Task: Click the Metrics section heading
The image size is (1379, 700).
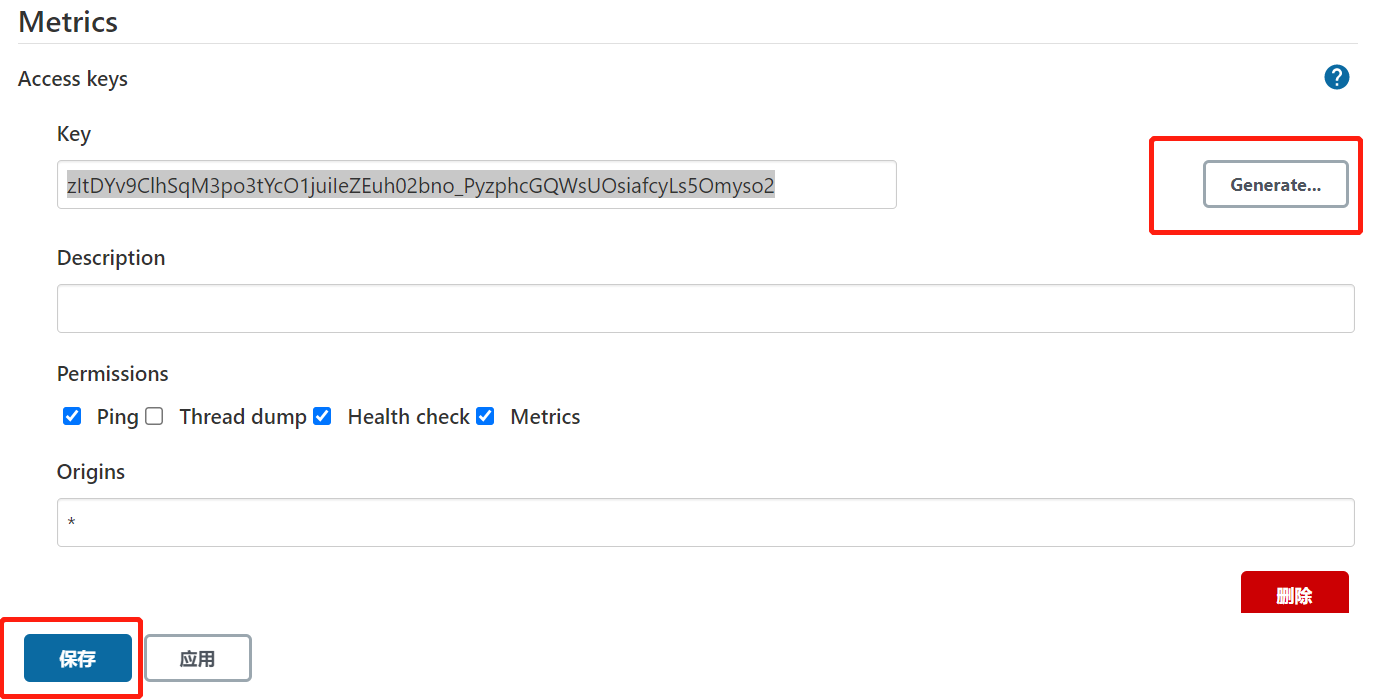Action: (68, 21)
